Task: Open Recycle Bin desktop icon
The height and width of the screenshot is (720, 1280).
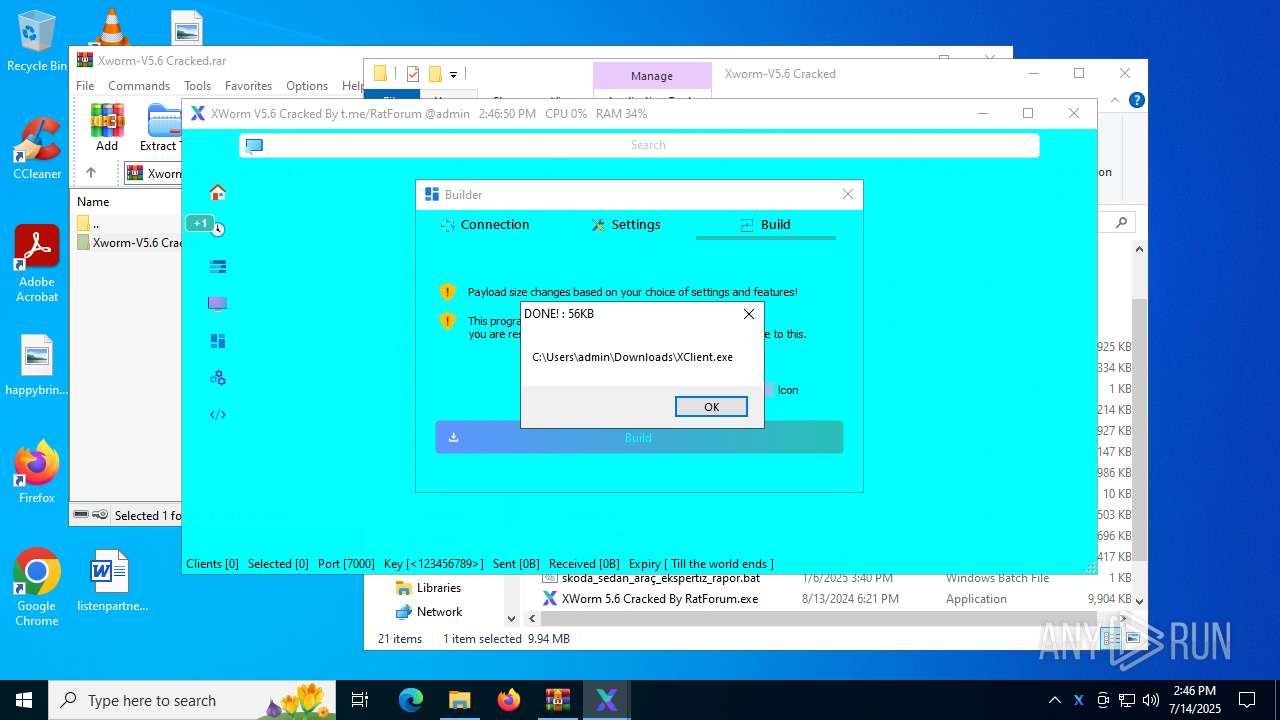Action: (x=37, y=41)
